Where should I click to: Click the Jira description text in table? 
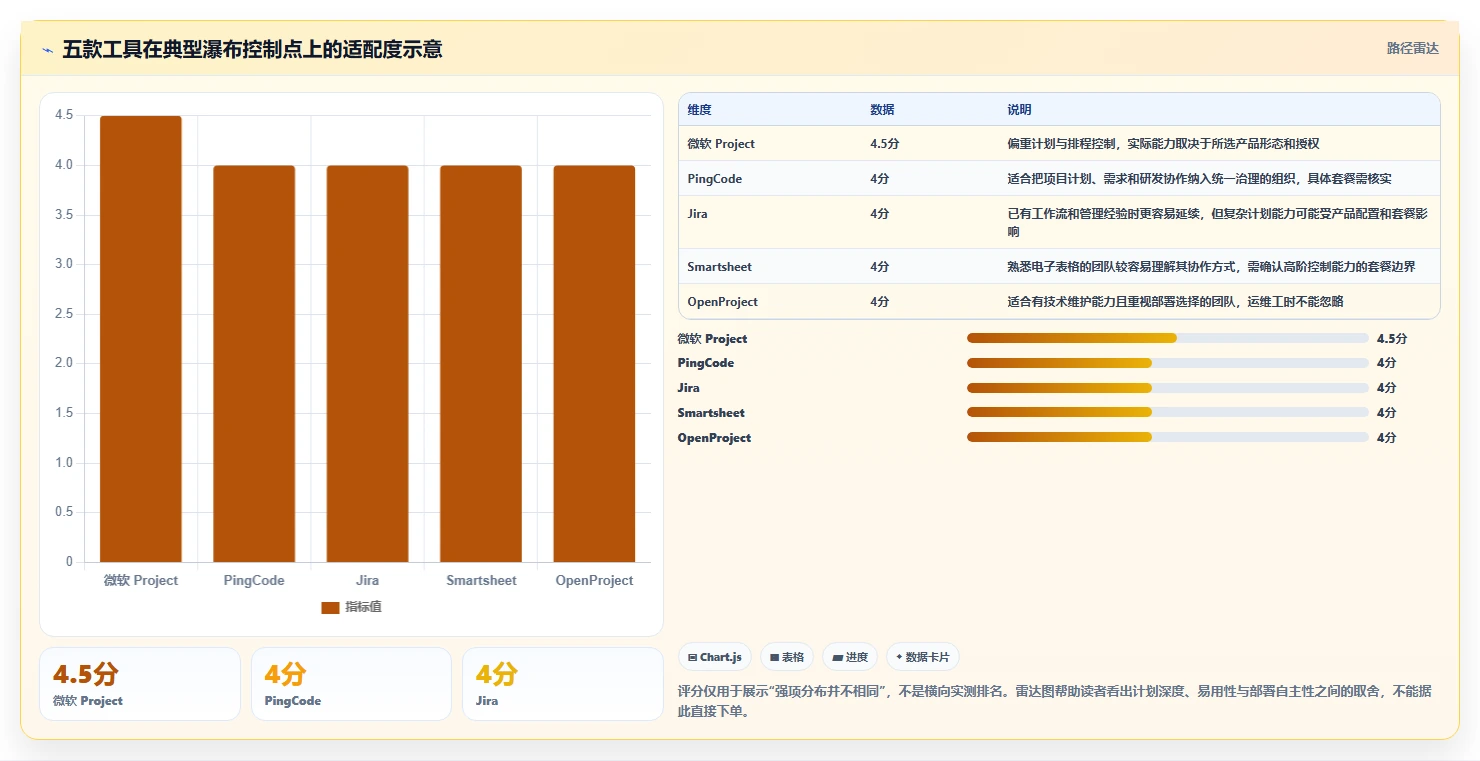(1217, 222)
